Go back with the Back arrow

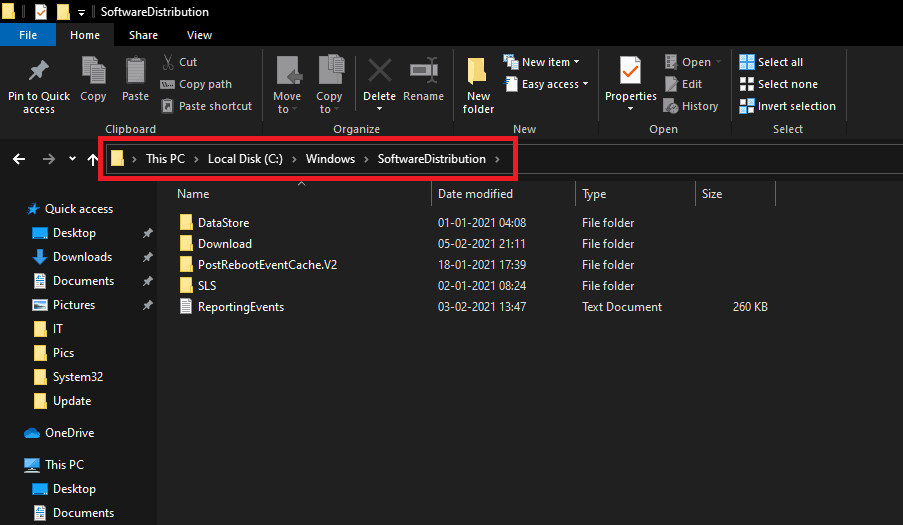19,159
